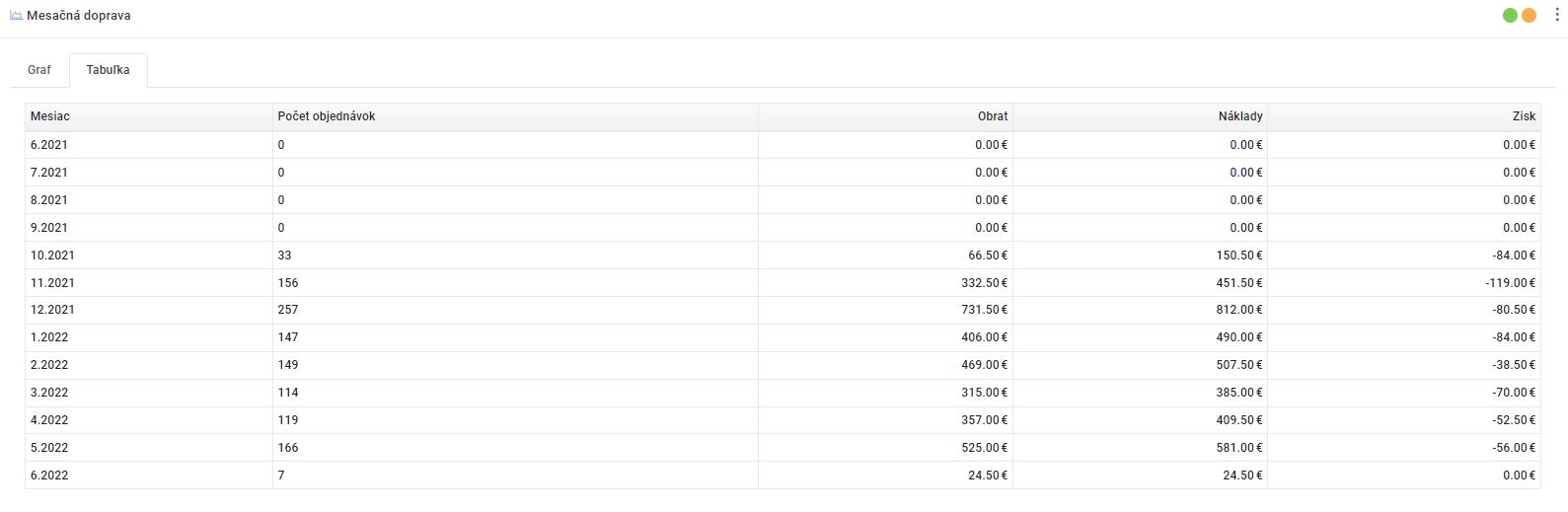Switch to the Graf tab

(x=39, y=70)
